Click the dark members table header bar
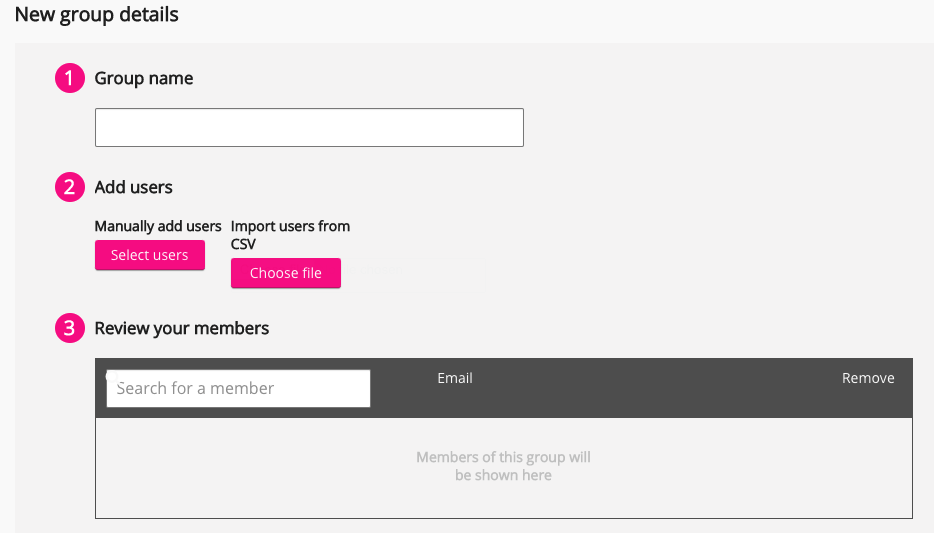 pyautogui.click(x=650, y=400)
